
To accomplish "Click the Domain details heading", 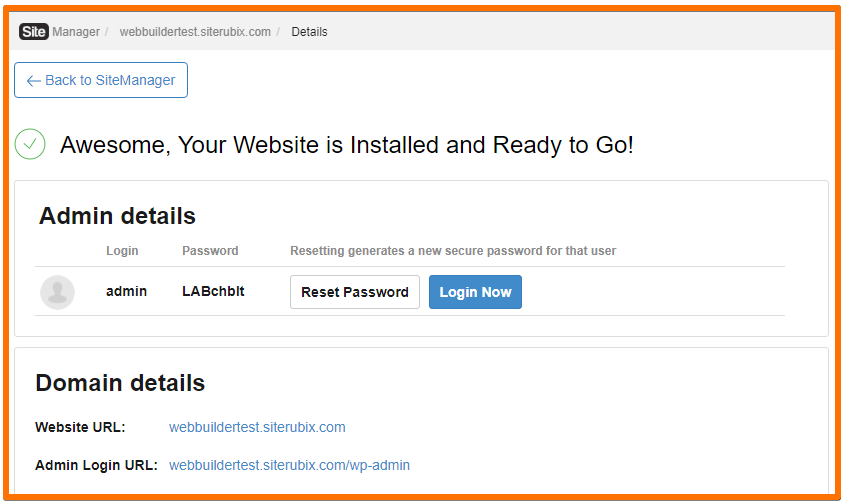I will pyautogui.click(x=120, y=383).
